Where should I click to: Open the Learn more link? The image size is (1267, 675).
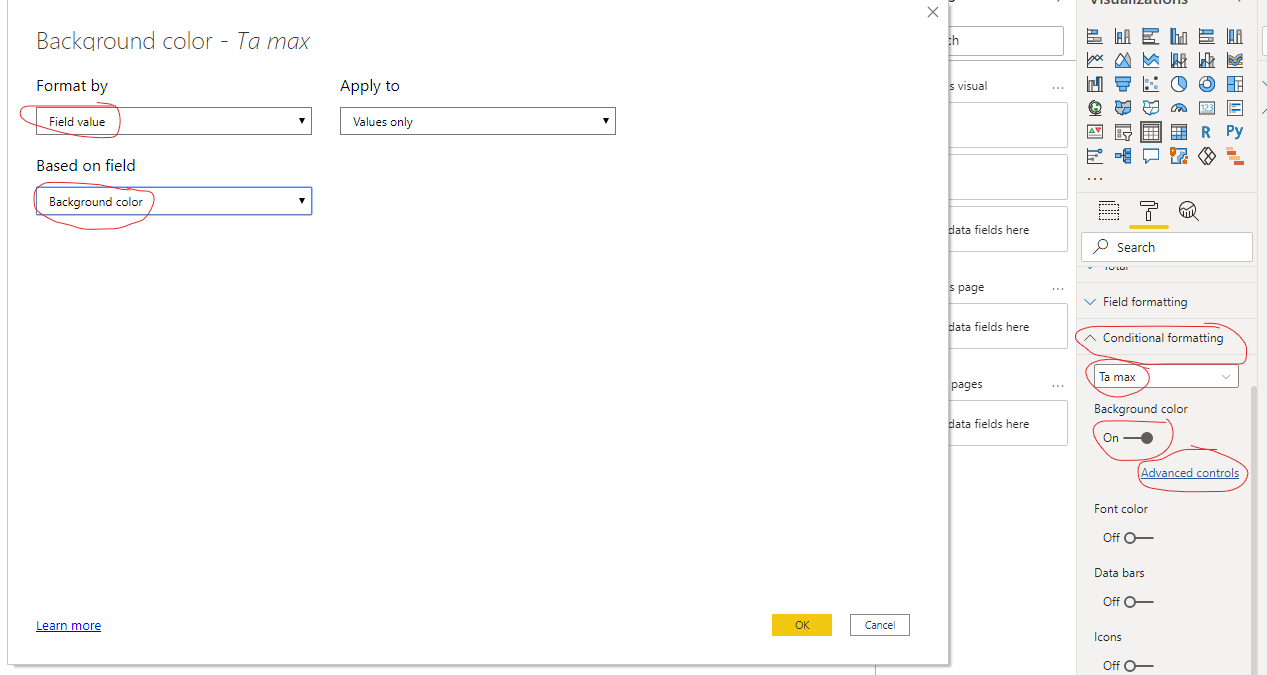point(68,626)
